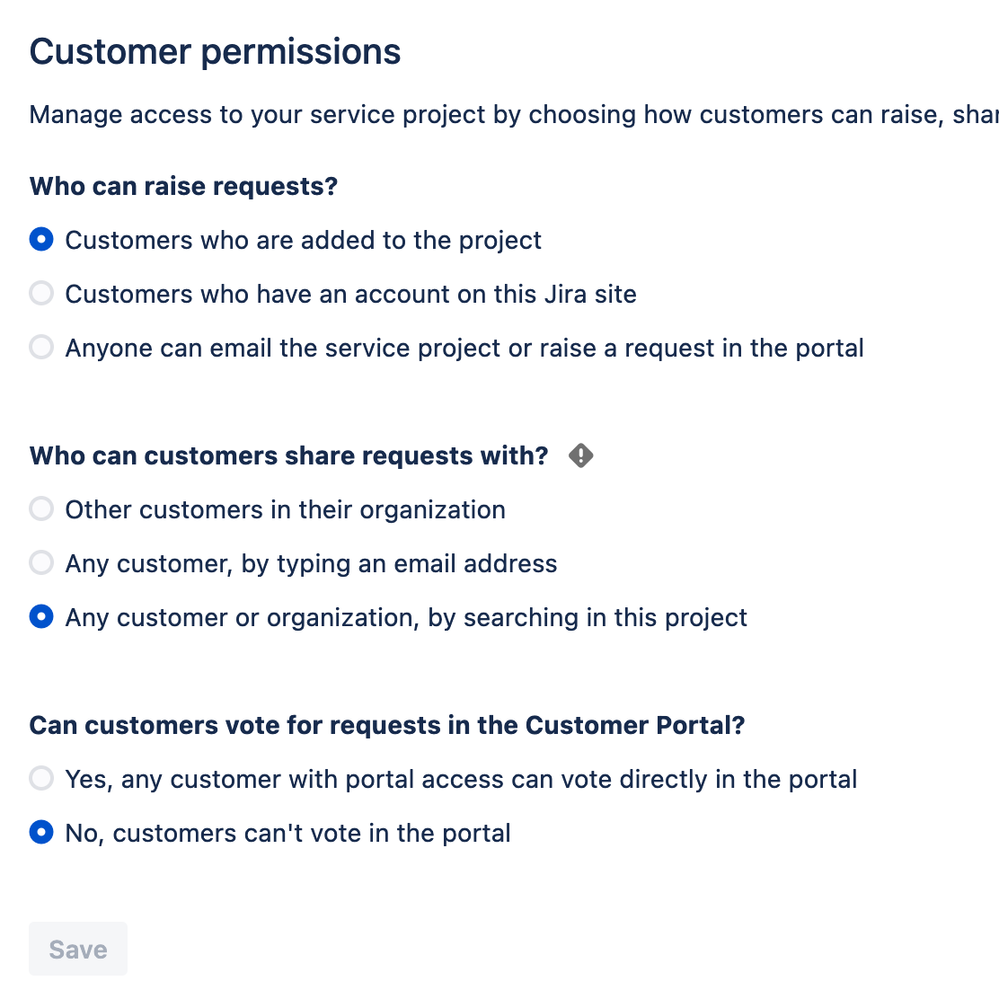Click the warning diamond icon beside share requests
The image size is (999, 981).
(581, 456)
